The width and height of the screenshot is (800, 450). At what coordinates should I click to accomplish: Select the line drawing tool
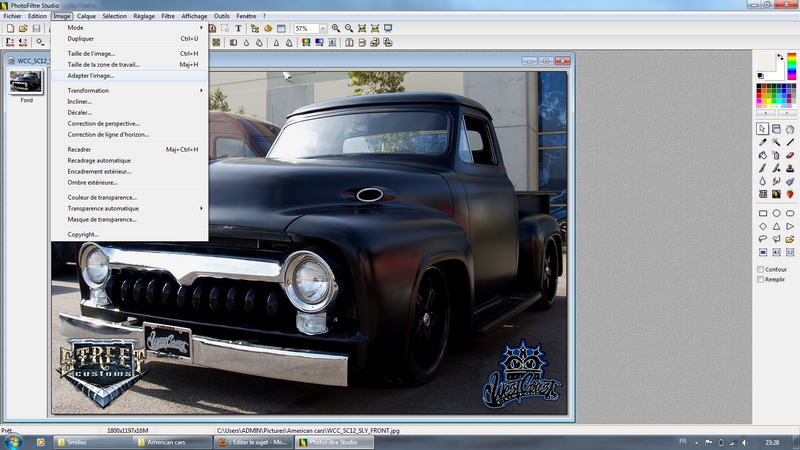(790, 142)
